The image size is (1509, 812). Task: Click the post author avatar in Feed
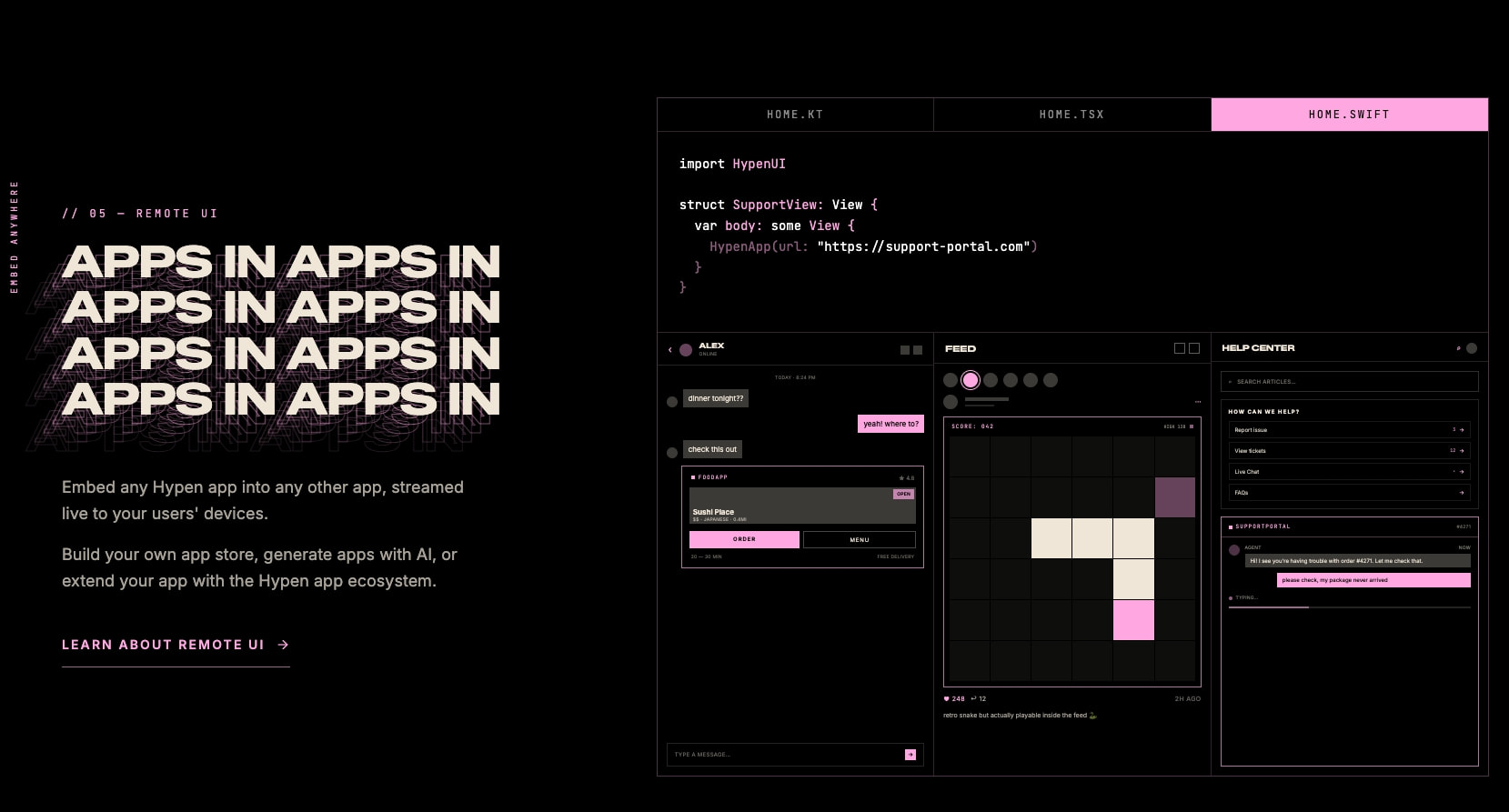point(951,402)
